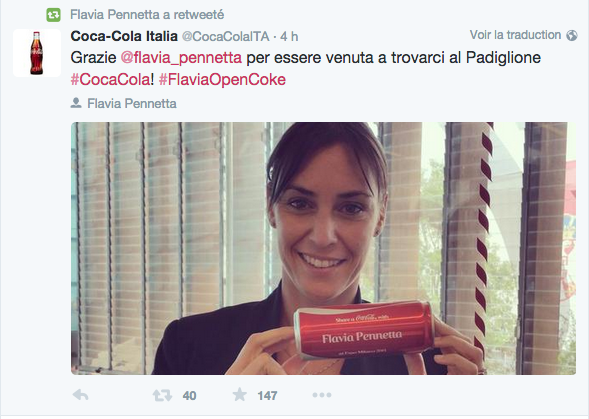Image resolution: width=589 pixels, height=419 pixels.
Task: Click the globe translation icon
Action: [x=572, y=35]
